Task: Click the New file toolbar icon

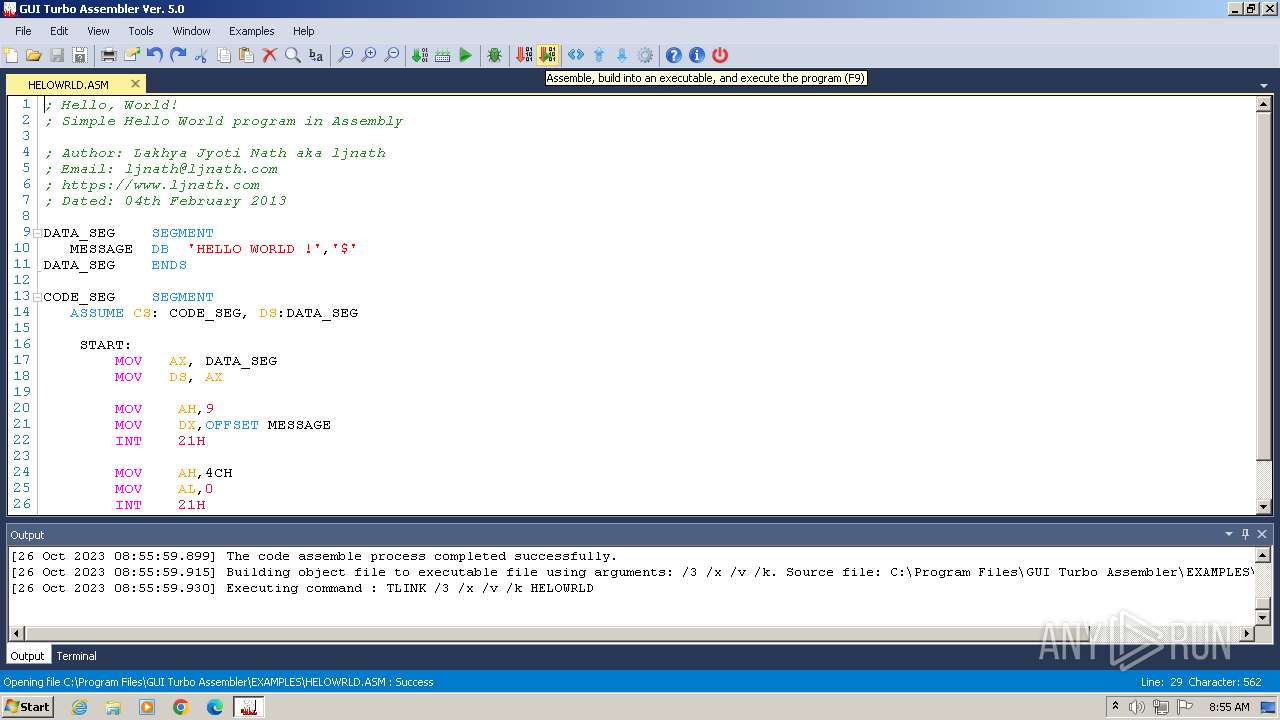Action: [x=11, y=55]
